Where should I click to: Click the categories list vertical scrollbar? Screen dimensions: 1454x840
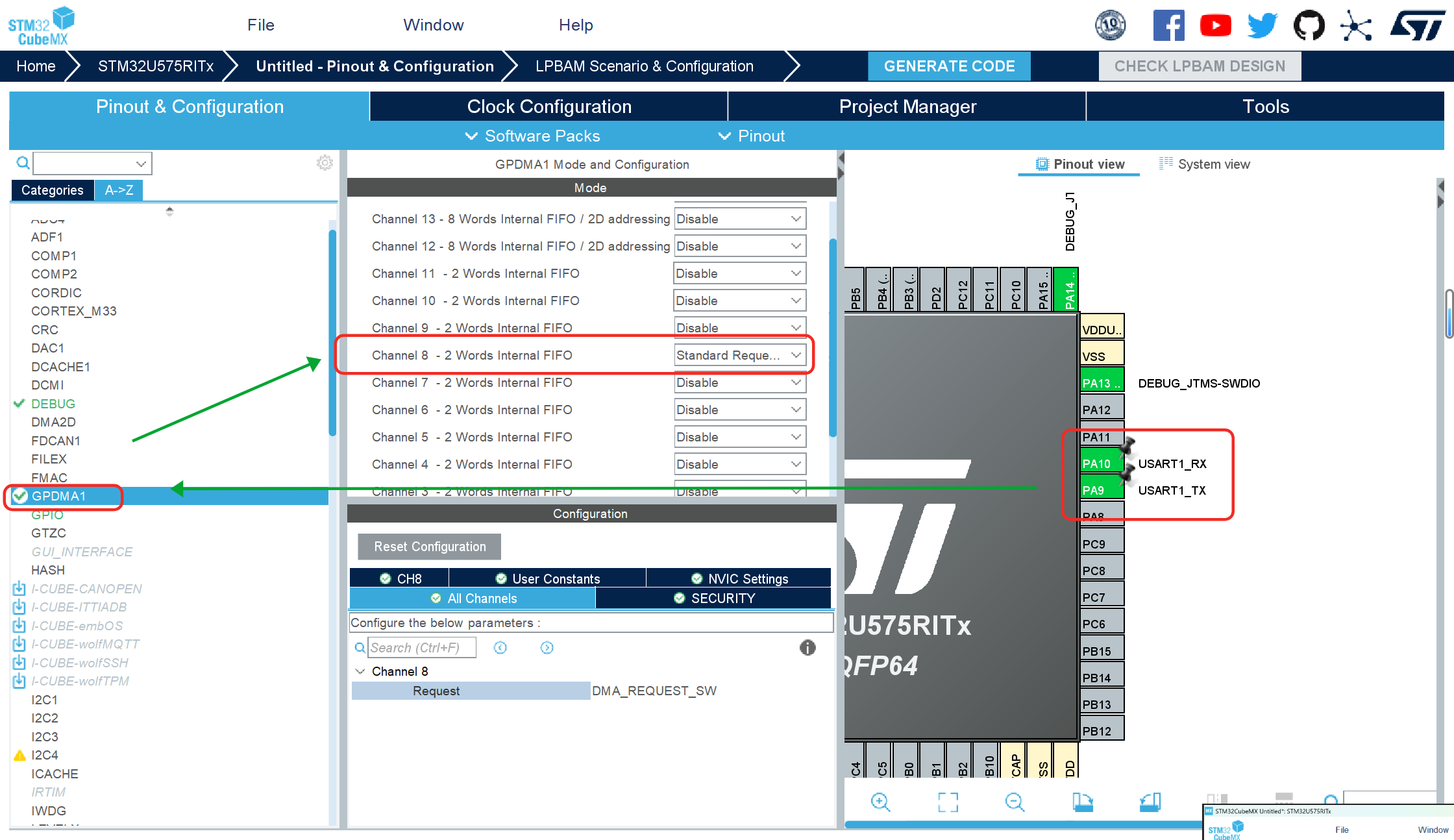(x=332, y=332)
